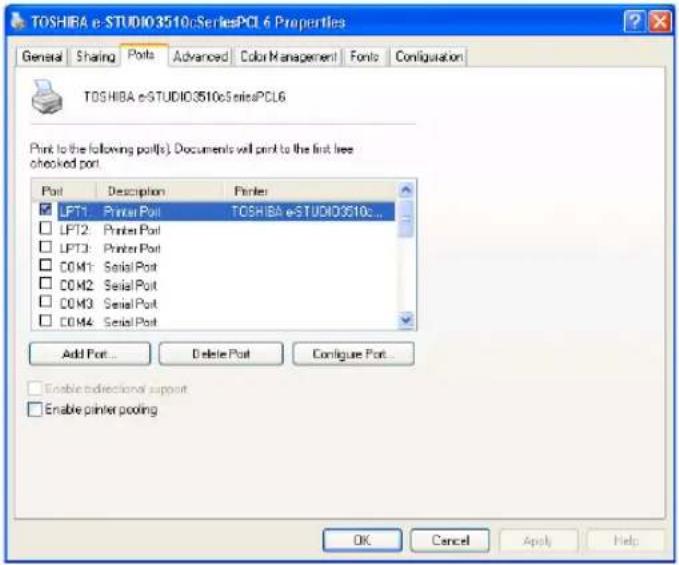Toggle Enable bidirectional support checkbox

coord(35,388)
